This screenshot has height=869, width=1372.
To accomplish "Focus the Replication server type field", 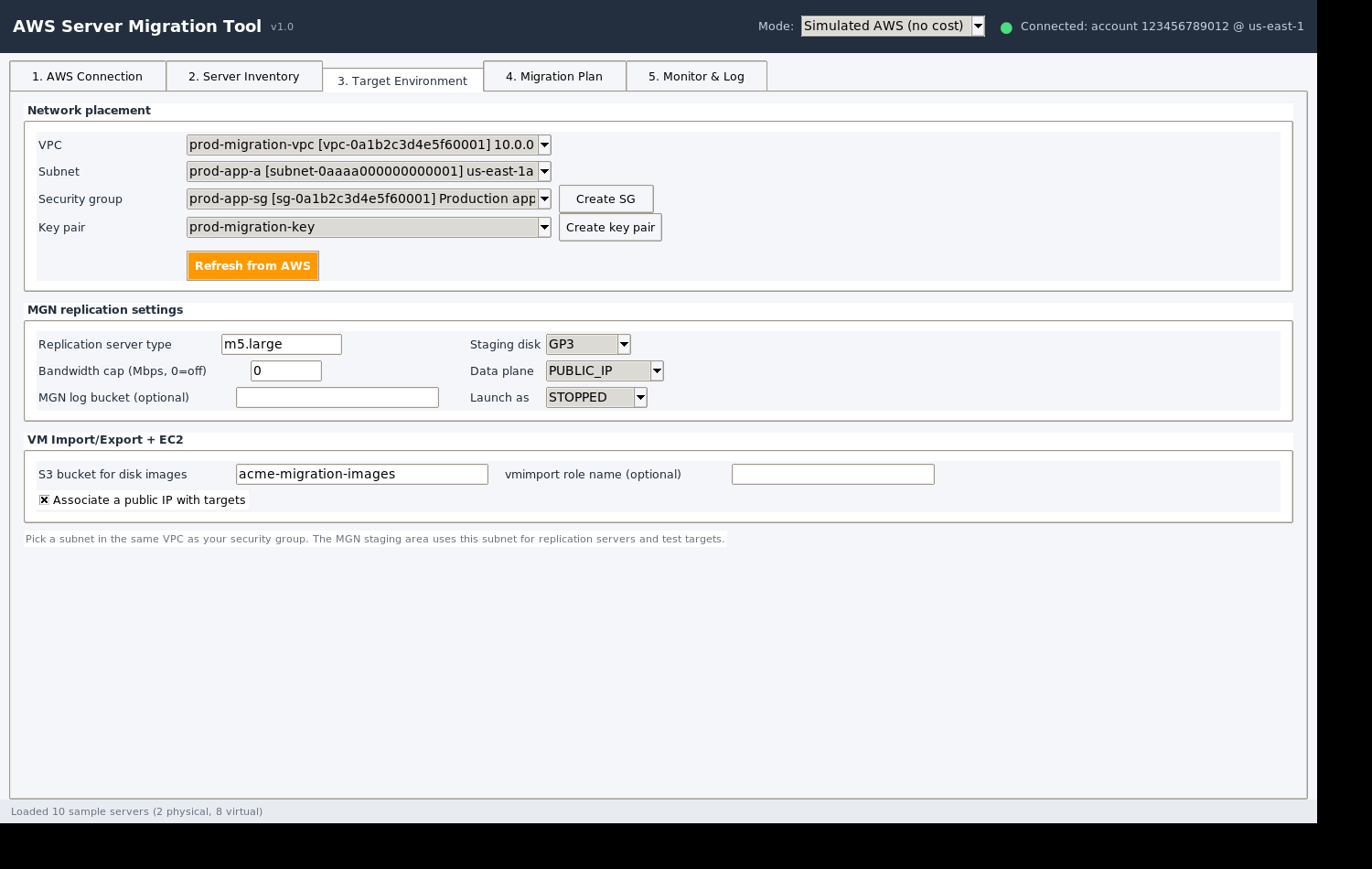I will [282, 344].
